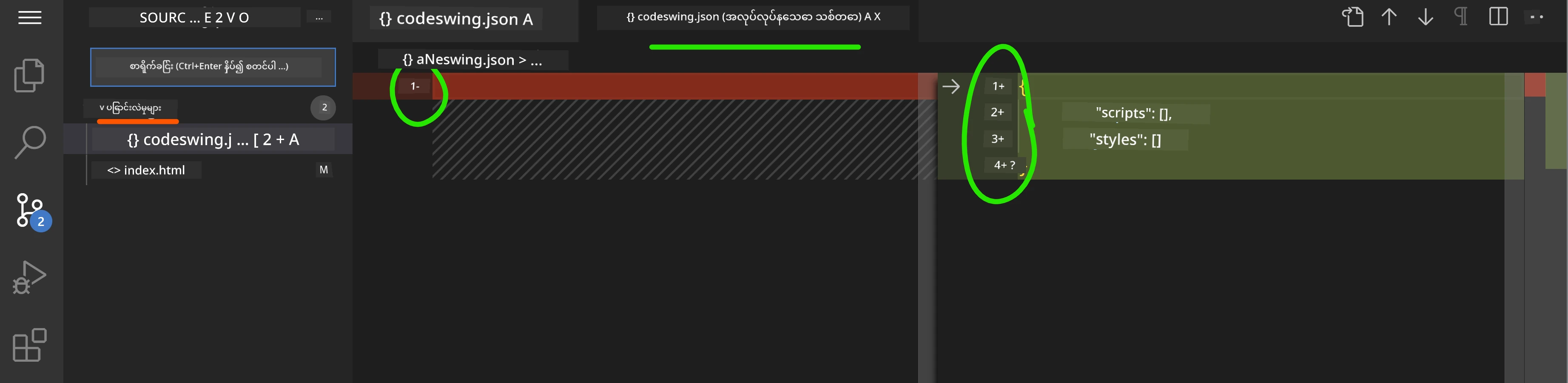Click the red removed line 1- in original pane
1568x383 pixels.
[x=635, y=86]
